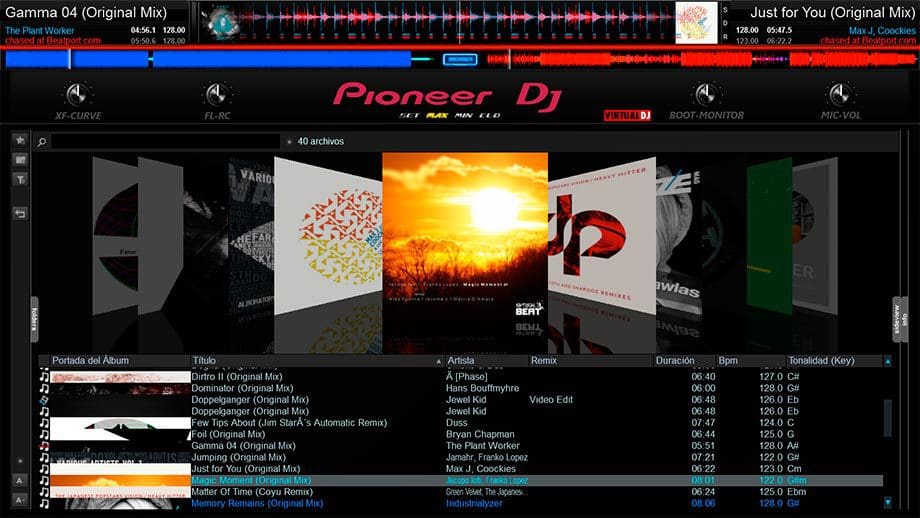Click the small dot icon above font buttons

tap(20, 461)
